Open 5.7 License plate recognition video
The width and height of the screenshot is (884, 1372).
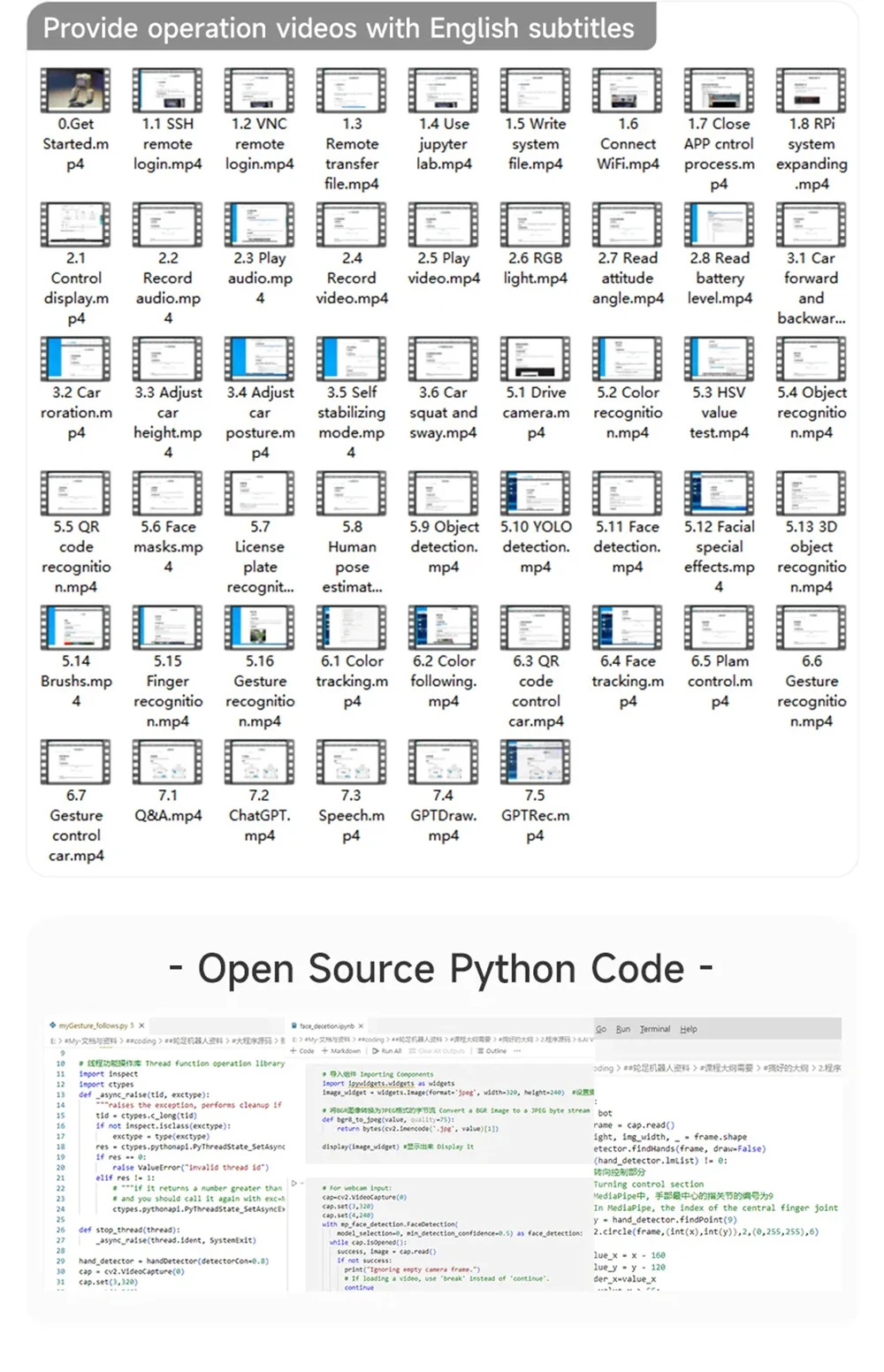[260, 493]
